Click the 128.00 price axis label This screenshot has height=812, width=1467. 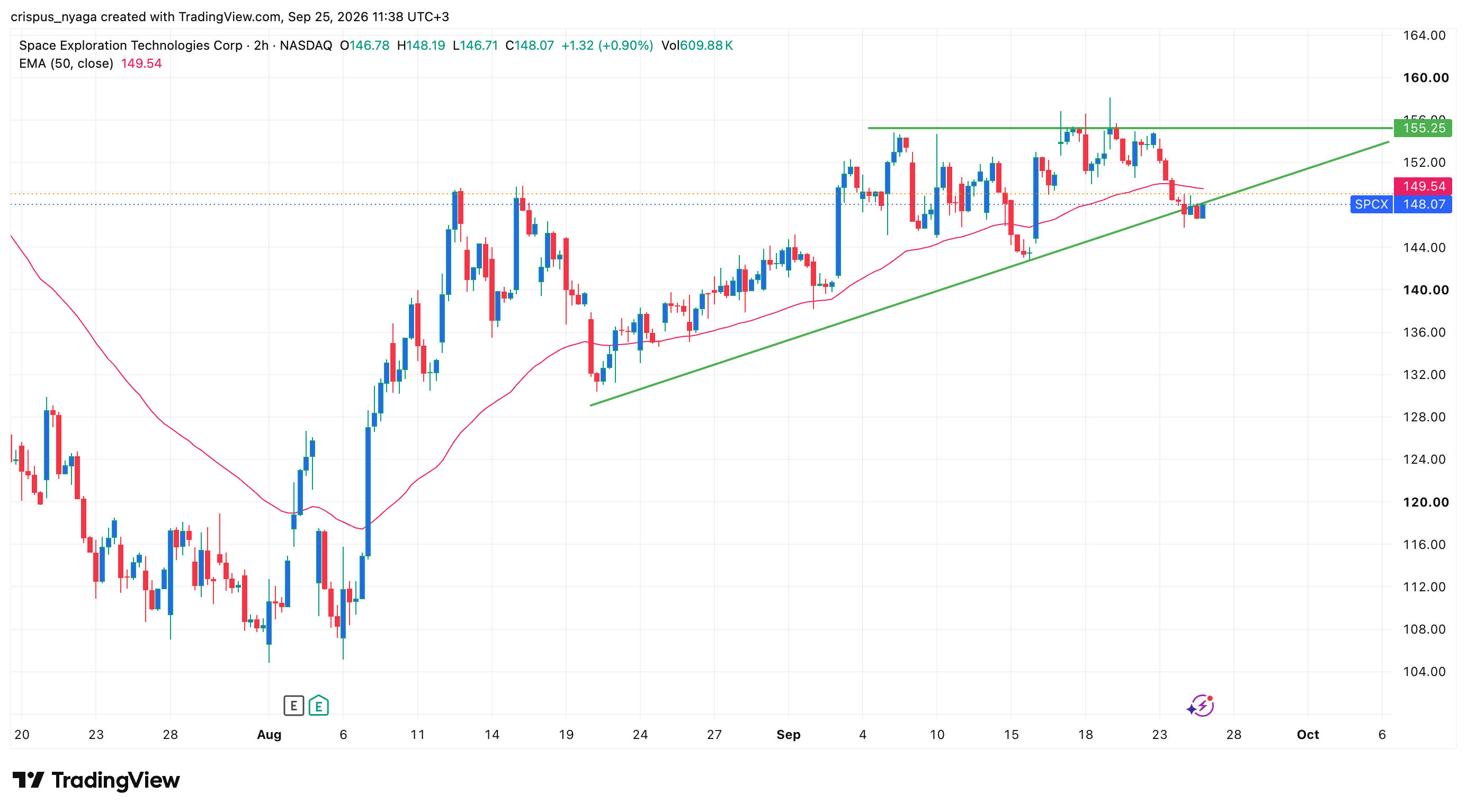click(1424, 417)
